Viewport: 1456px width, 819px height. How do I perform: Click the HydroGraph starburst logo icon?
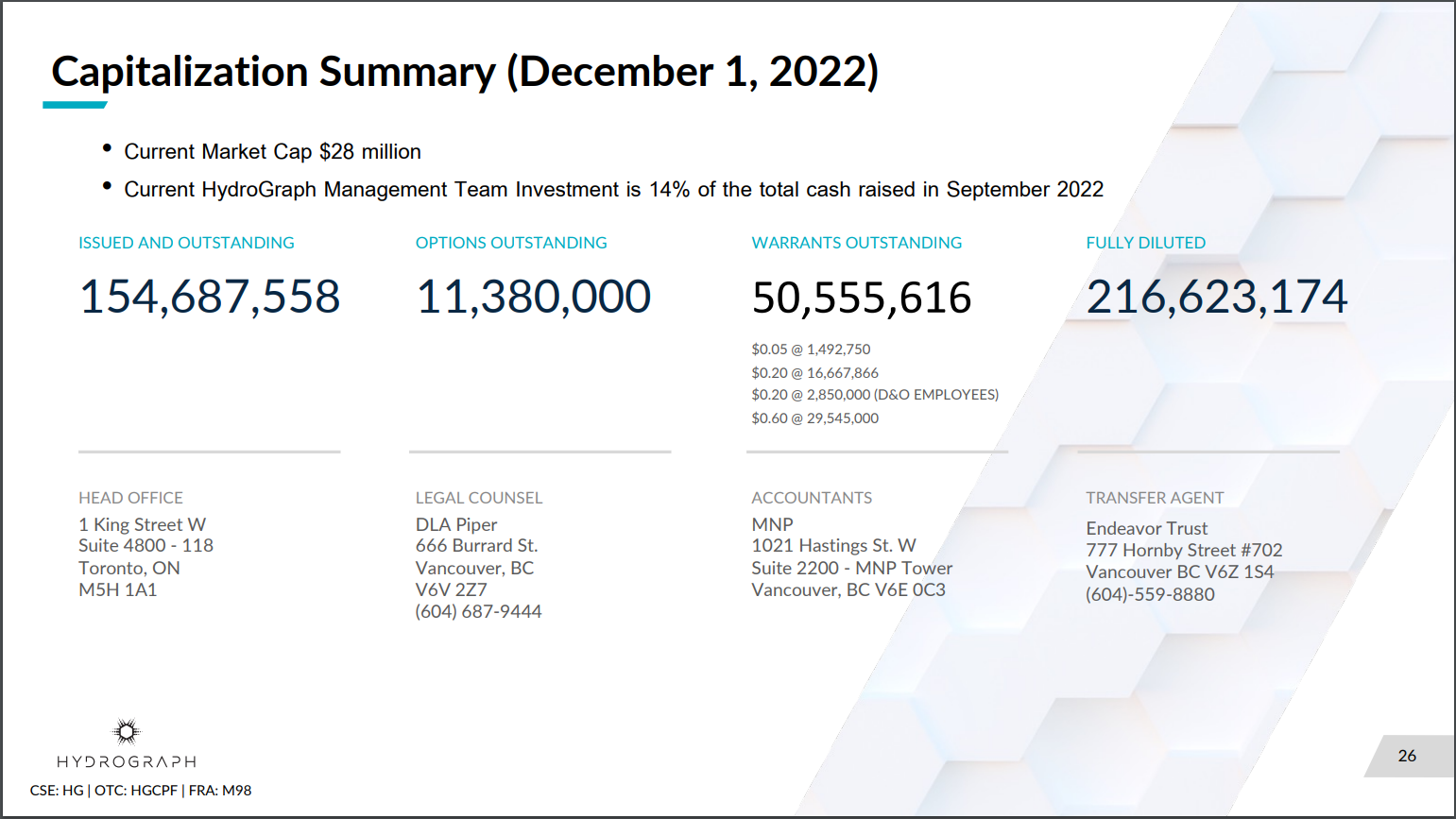pyautogui.click(x=127, y=731)
